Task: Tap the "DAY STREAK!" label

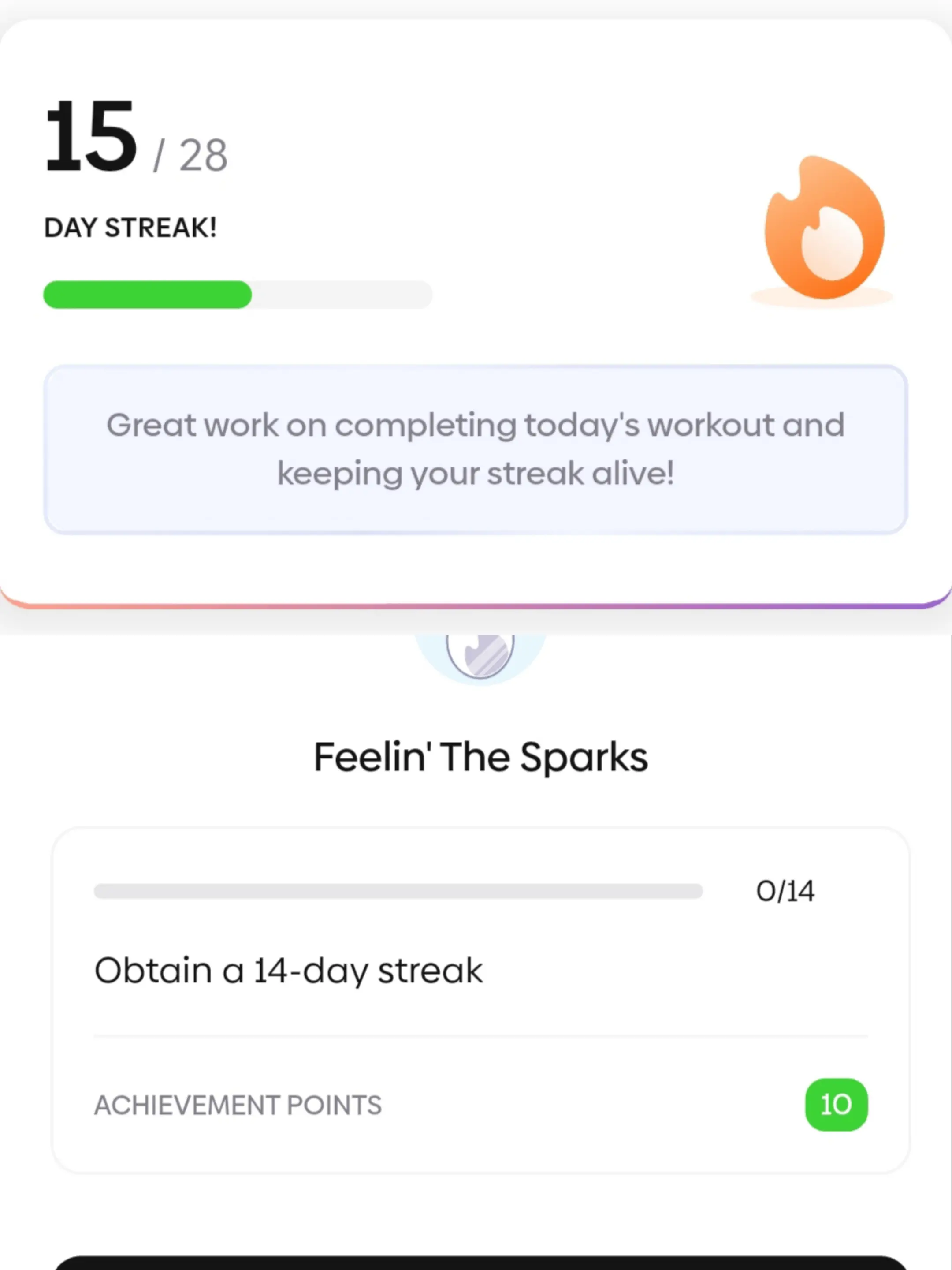Action: coord(130,228)
